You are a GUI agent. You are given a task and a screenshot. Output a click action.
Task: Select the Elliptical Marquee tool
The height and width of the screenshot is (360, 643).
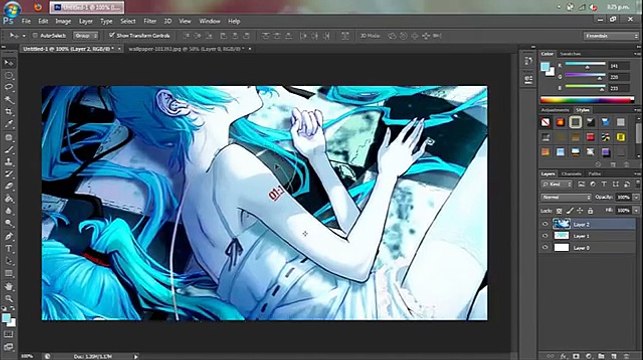point(9,75)
